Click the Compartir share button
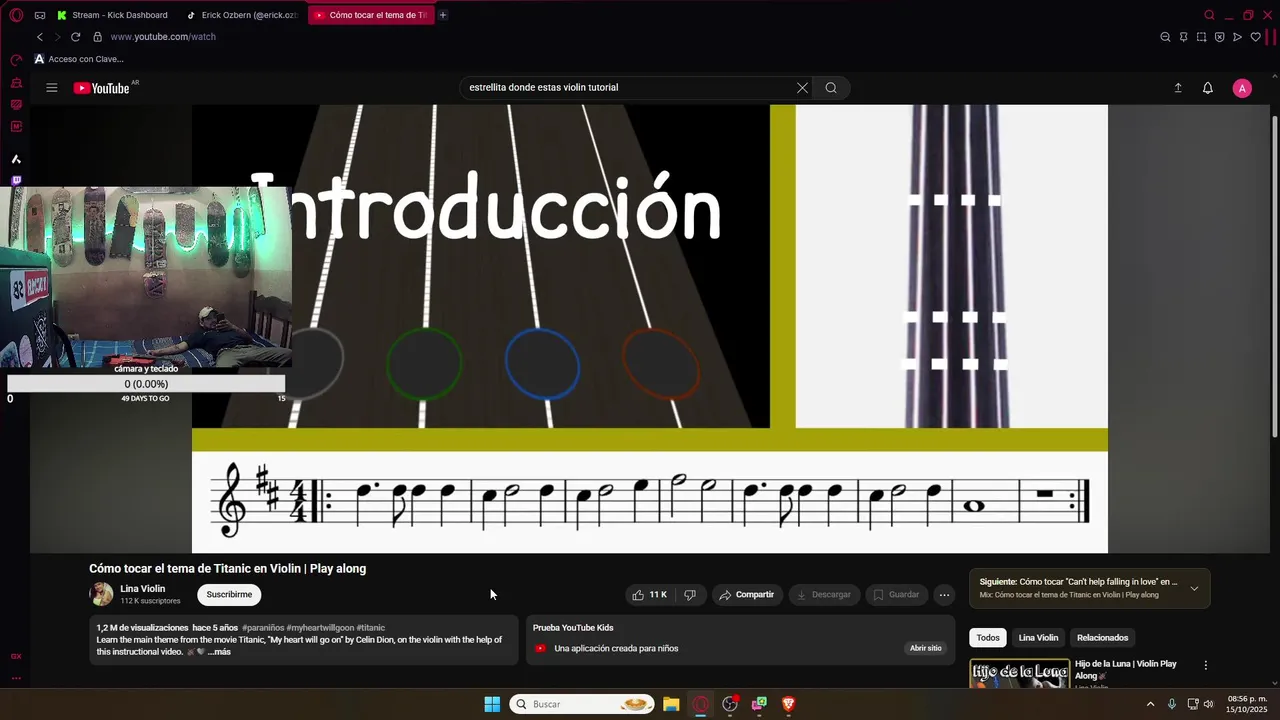 746,595
